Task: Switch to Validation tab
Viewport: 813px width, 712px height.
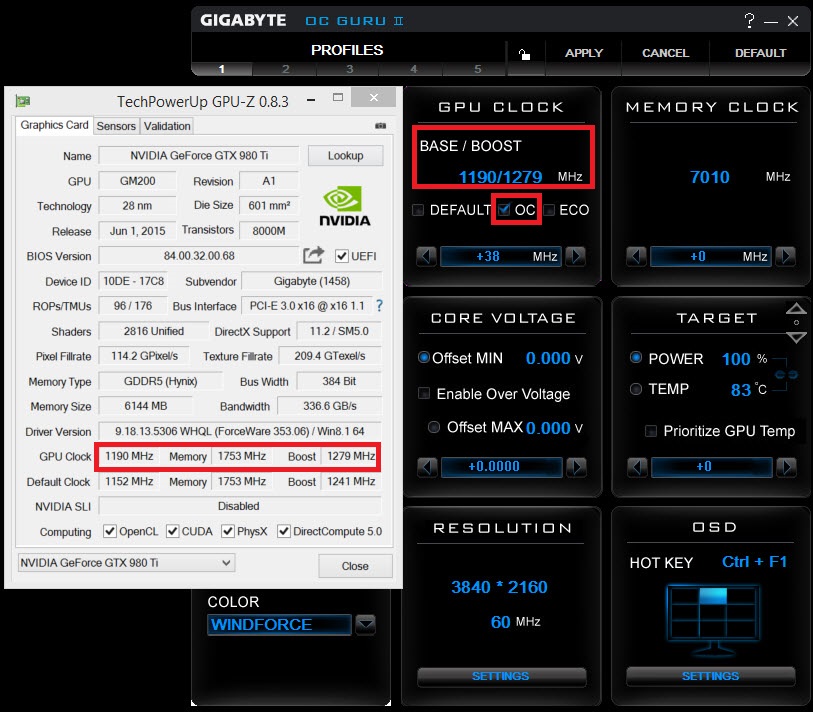Action: [x=167, y=126]
